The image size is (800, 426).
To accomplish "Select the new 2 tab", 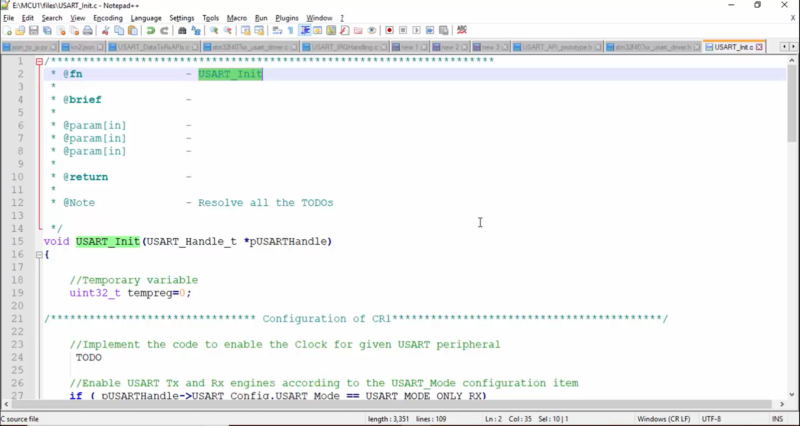I will click(x=450, y=47).
